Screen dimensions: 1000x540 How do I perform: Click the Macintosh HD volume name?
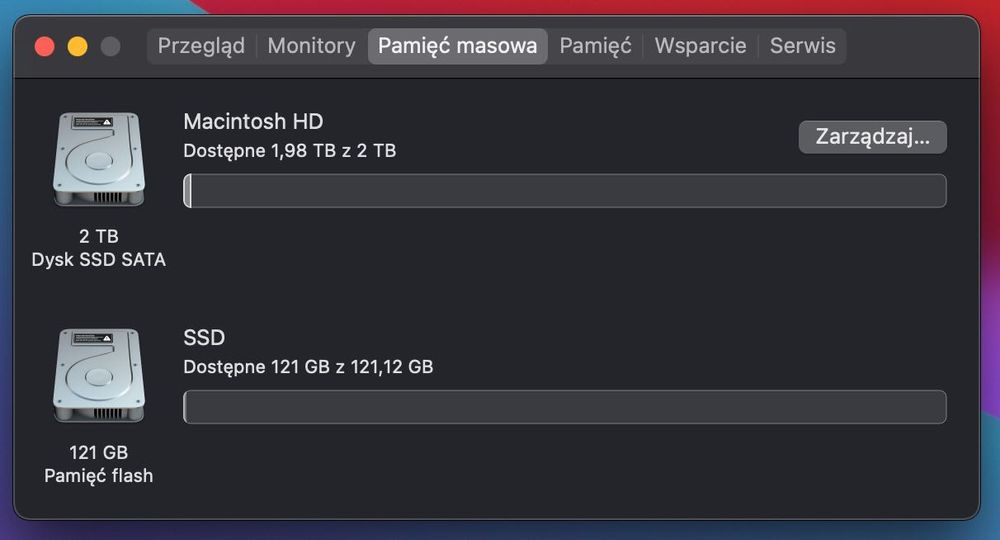pyautogui.click(x=253, y=122)
